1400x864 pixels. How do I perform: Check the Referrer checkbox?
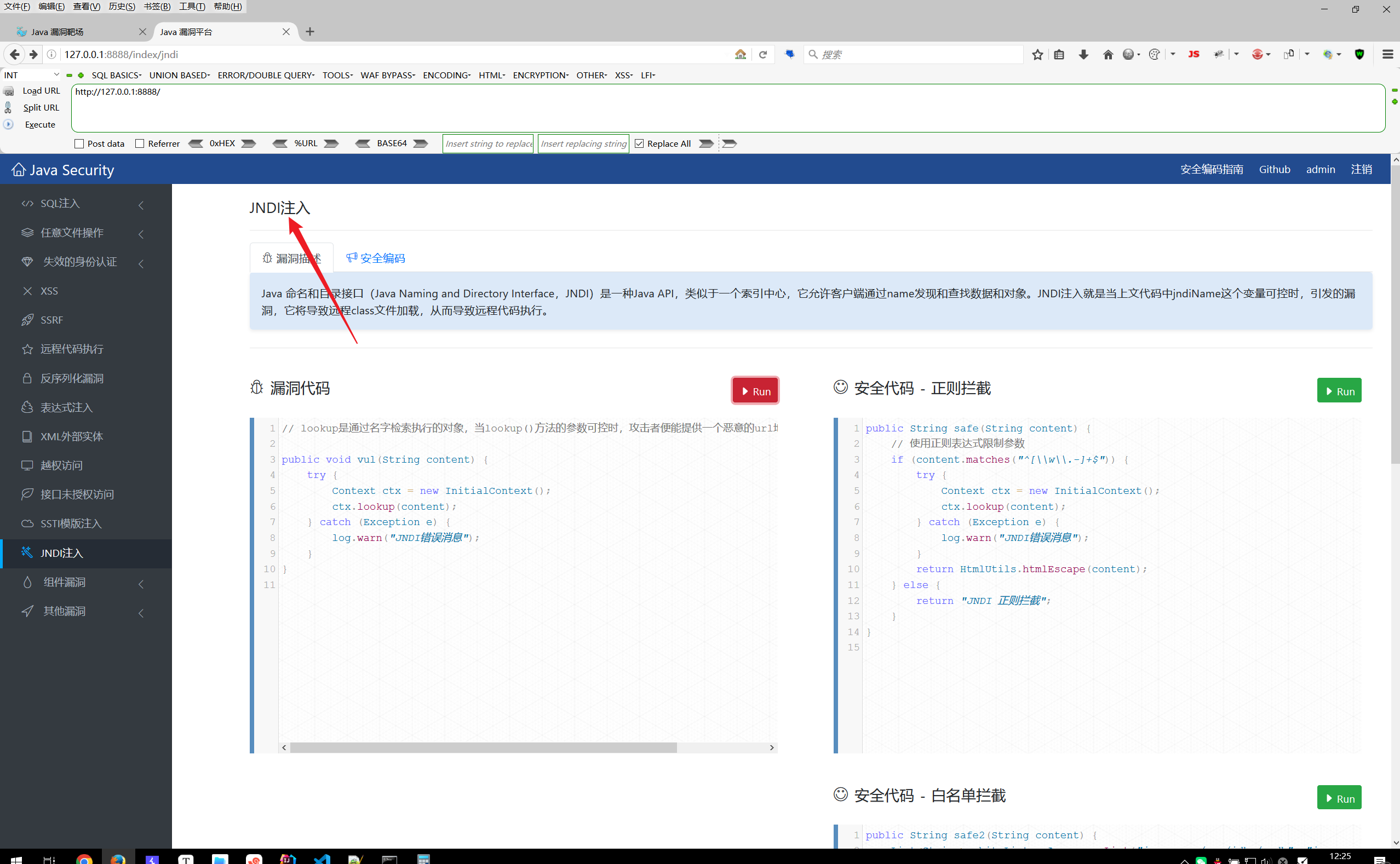pos(140,143)
